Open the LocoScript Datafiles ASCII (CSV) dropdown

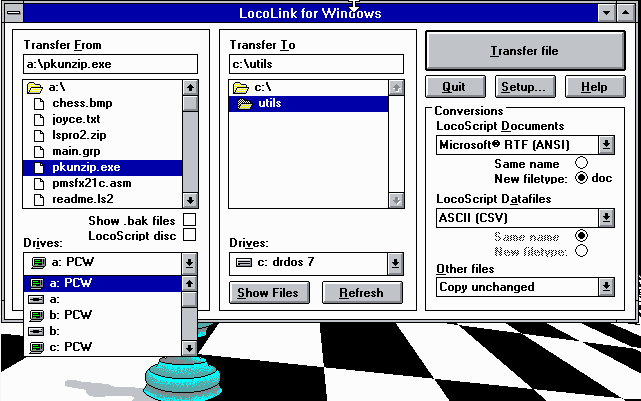(x=605, y=217)
